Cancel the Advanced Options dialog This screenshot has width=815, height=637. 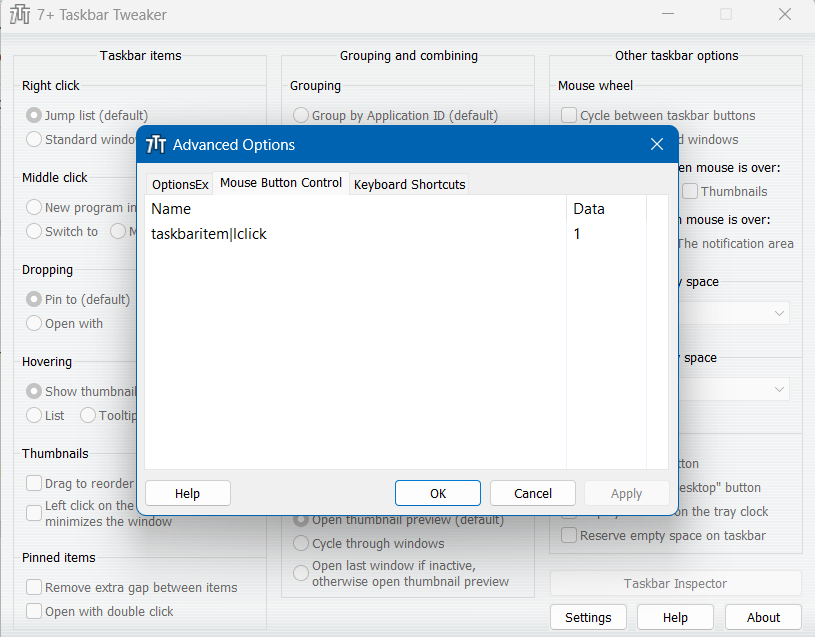click(533, 493)
